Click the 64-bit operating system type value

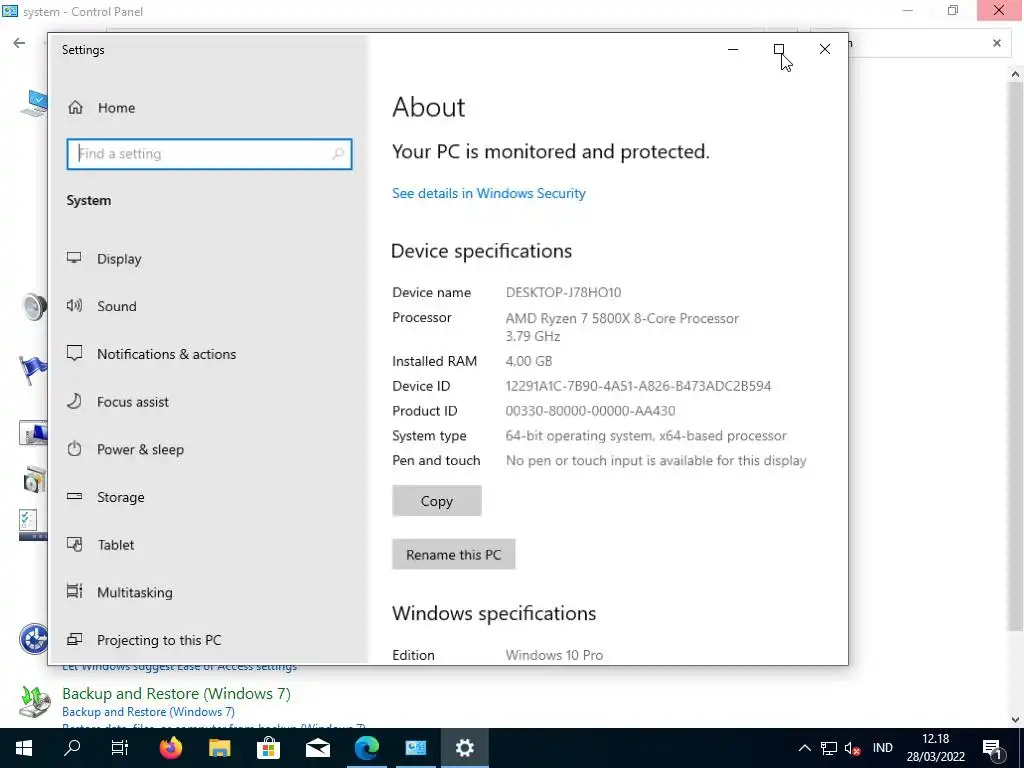pos(646,436)
